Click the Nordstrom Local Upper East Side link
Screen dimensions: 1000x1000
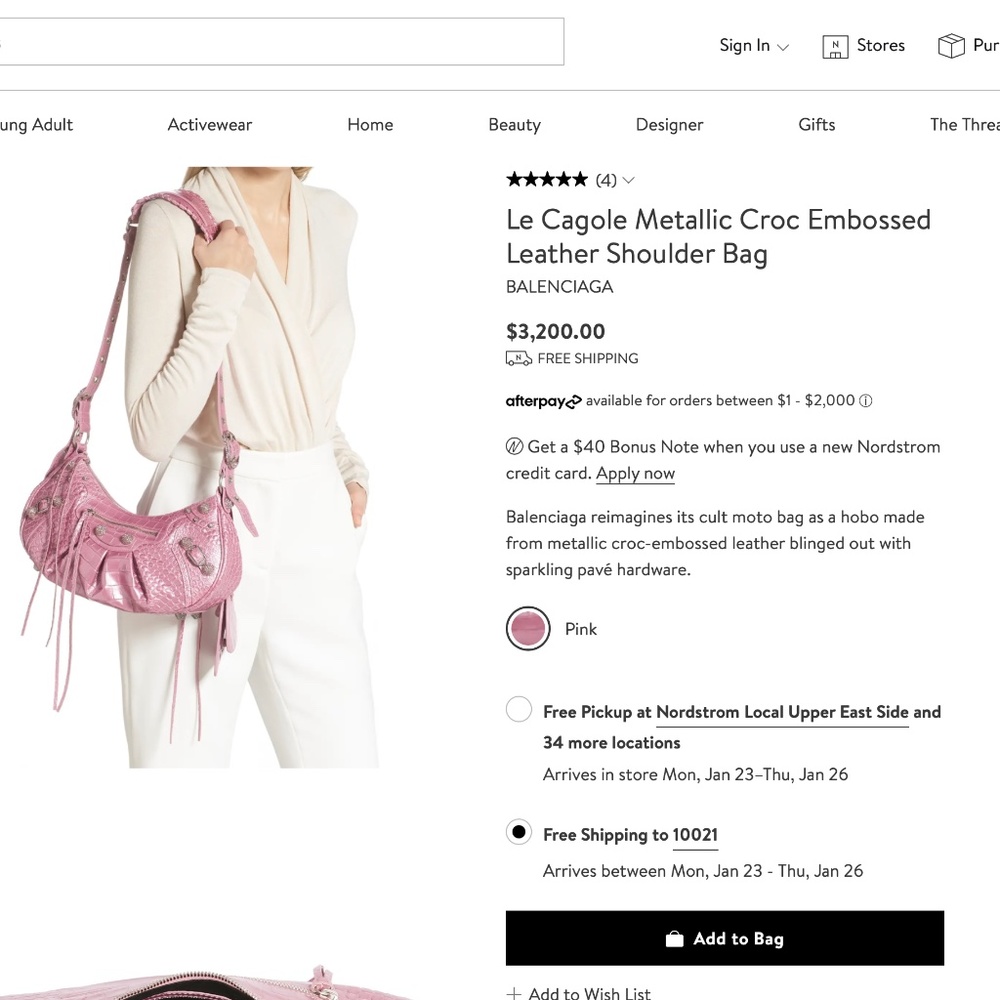(x=783, y=712)
